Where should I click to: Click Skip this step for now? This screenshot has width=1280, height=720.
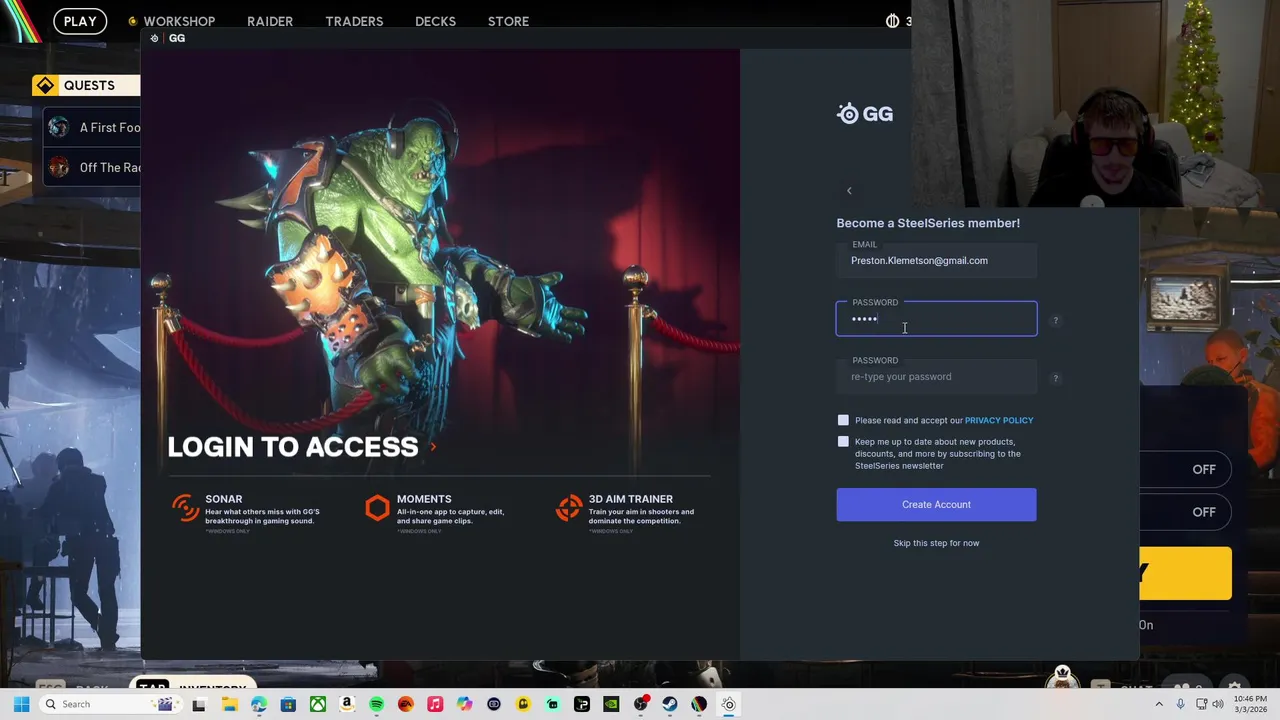[x=936, y=543]
